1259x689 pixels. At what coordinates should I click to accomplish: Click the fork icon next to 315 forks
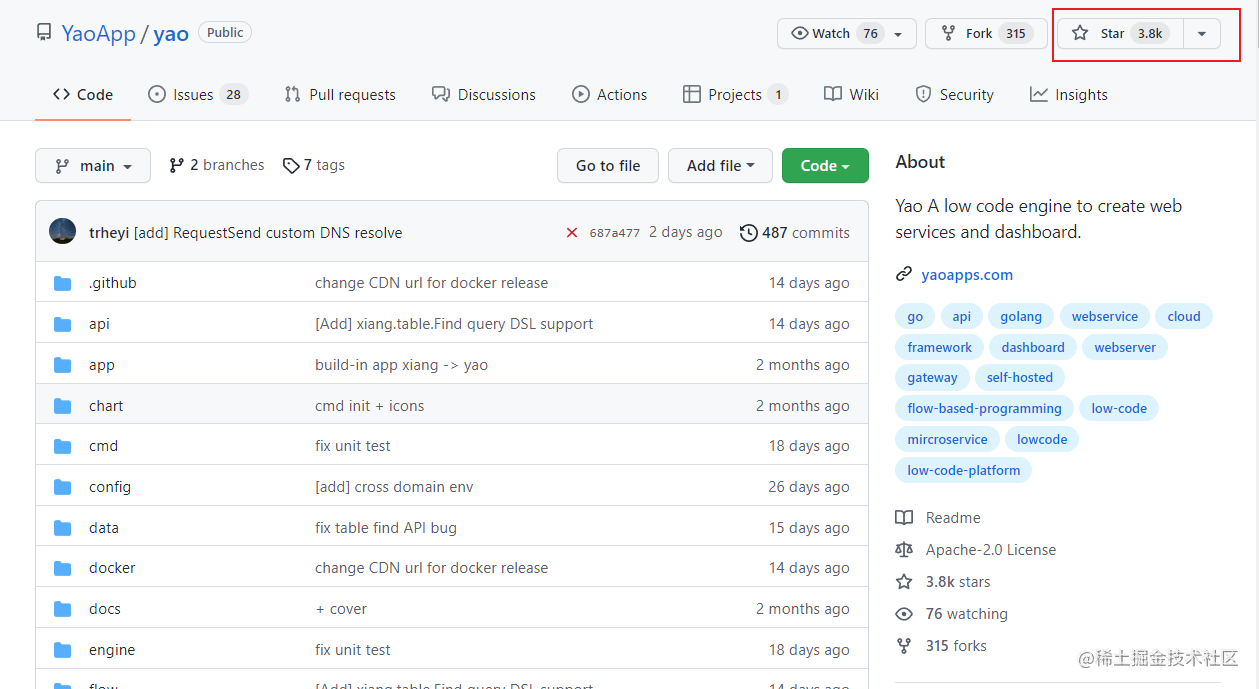coord(904,646)
